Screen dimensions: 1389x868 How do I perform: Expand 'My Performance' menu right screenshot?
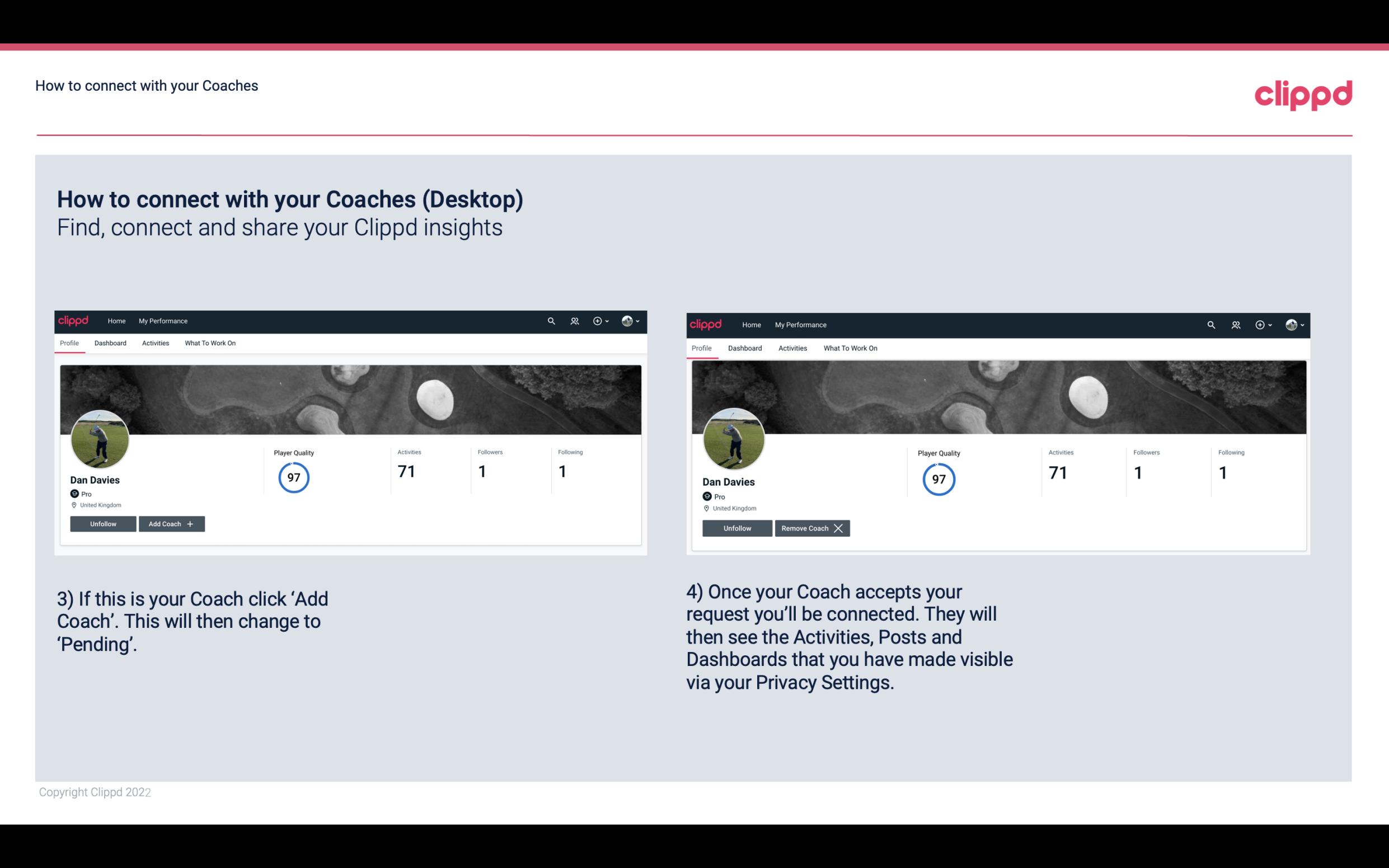pos(801,324)
